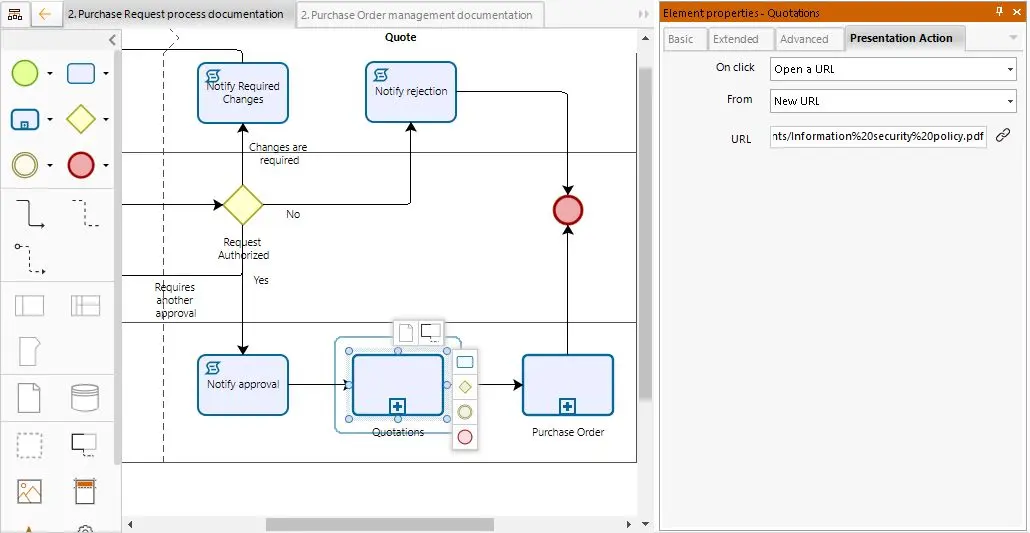Screen dimensions: 1030x533
Task: Choose the Message Flow connector tool
Action: (x=30, y=258)
